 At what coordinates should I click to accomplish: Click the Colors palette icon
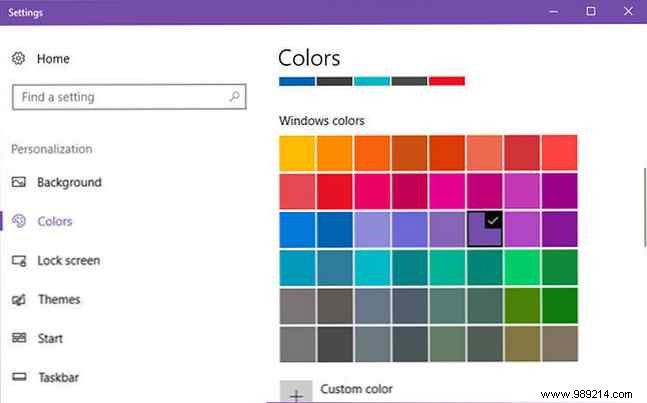(x=19, y=222)
